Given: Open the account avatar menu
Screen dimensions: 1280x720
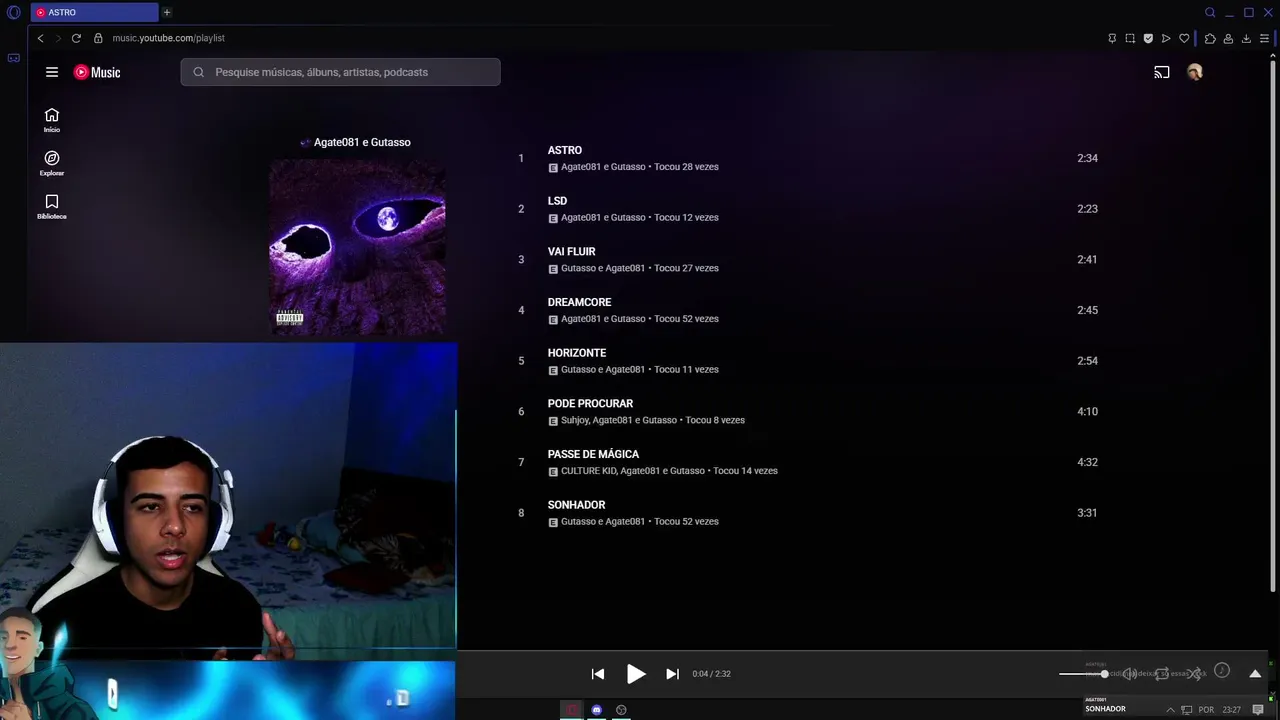Looking at the screenshot, I should pyautogui.click(x=1194, y=72).
